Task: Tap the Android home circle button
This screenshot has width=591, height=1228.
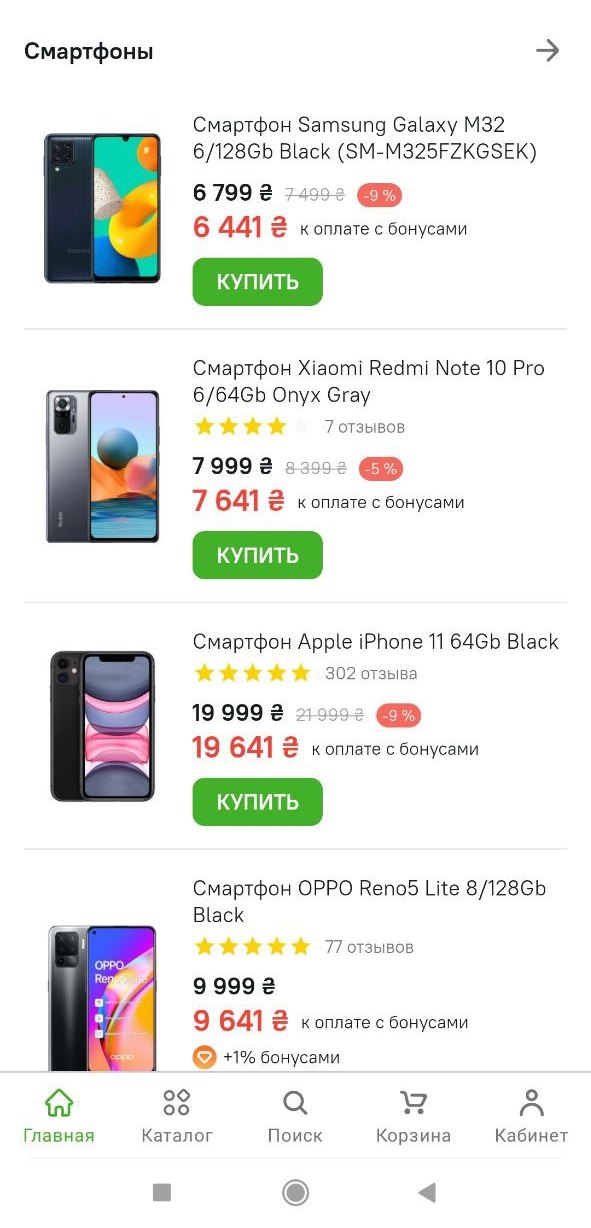Action: (295, 1192)
